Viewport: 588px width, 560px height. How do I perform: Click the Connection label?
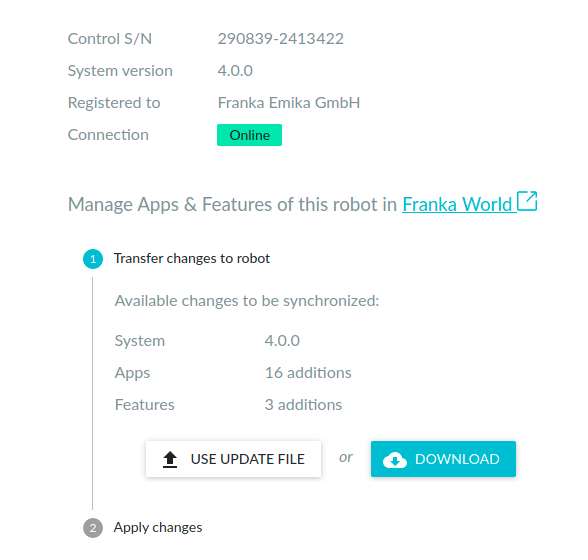tap(108, 135)
